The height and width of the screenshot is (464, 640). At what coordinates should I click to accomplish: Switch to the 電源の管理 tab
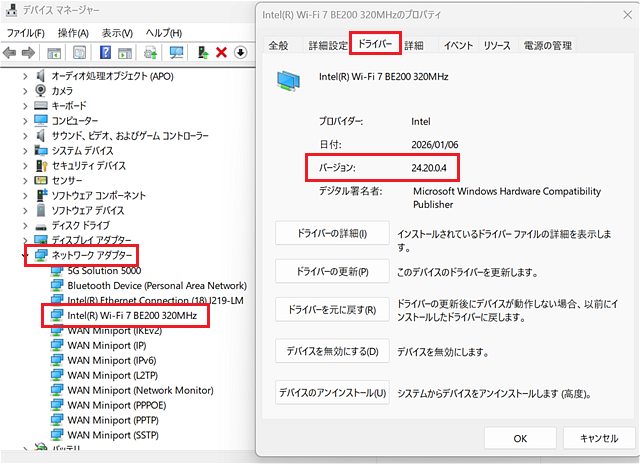point(547,45)
